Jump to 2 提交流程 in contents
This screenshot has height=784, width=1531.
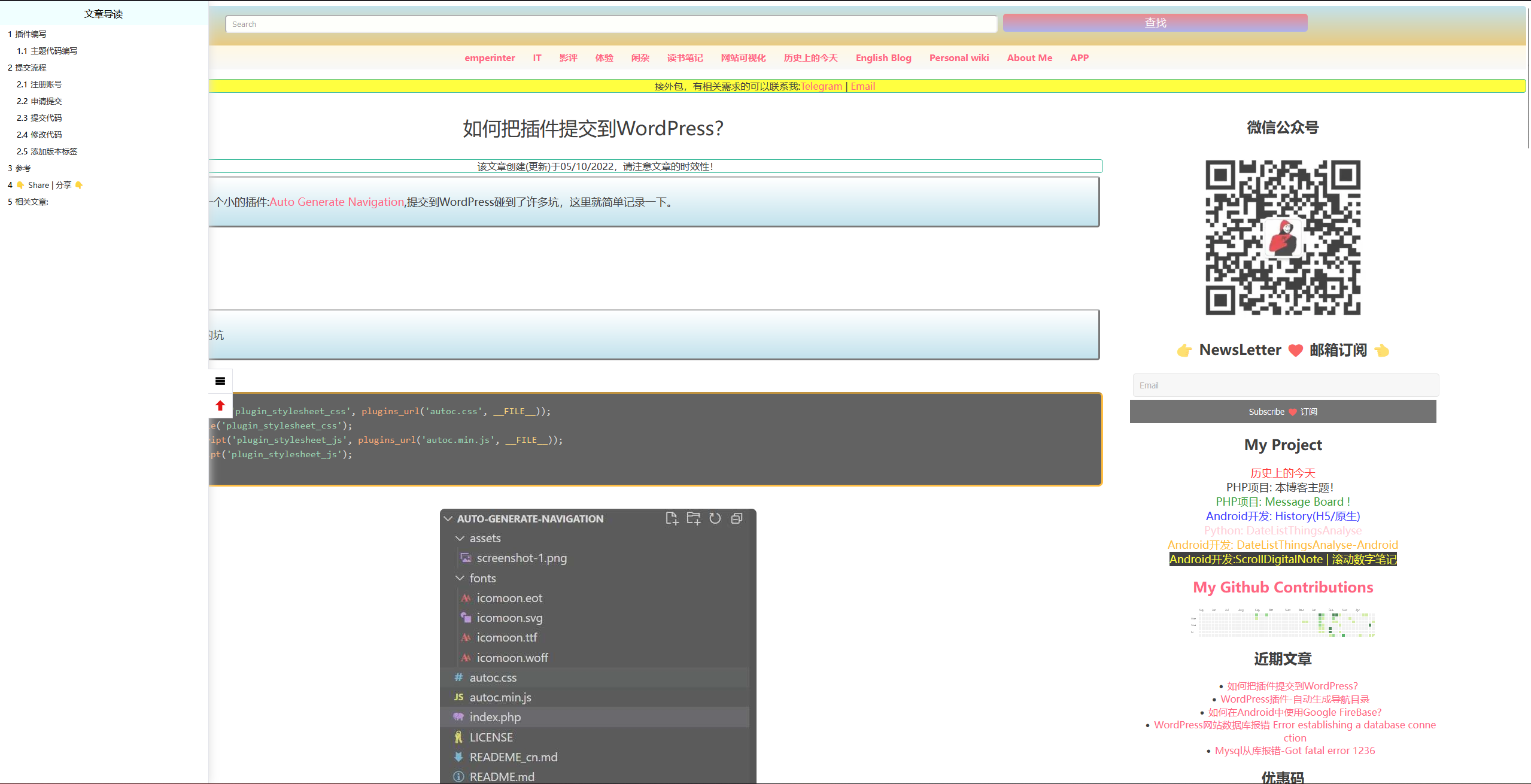[27, 68]
